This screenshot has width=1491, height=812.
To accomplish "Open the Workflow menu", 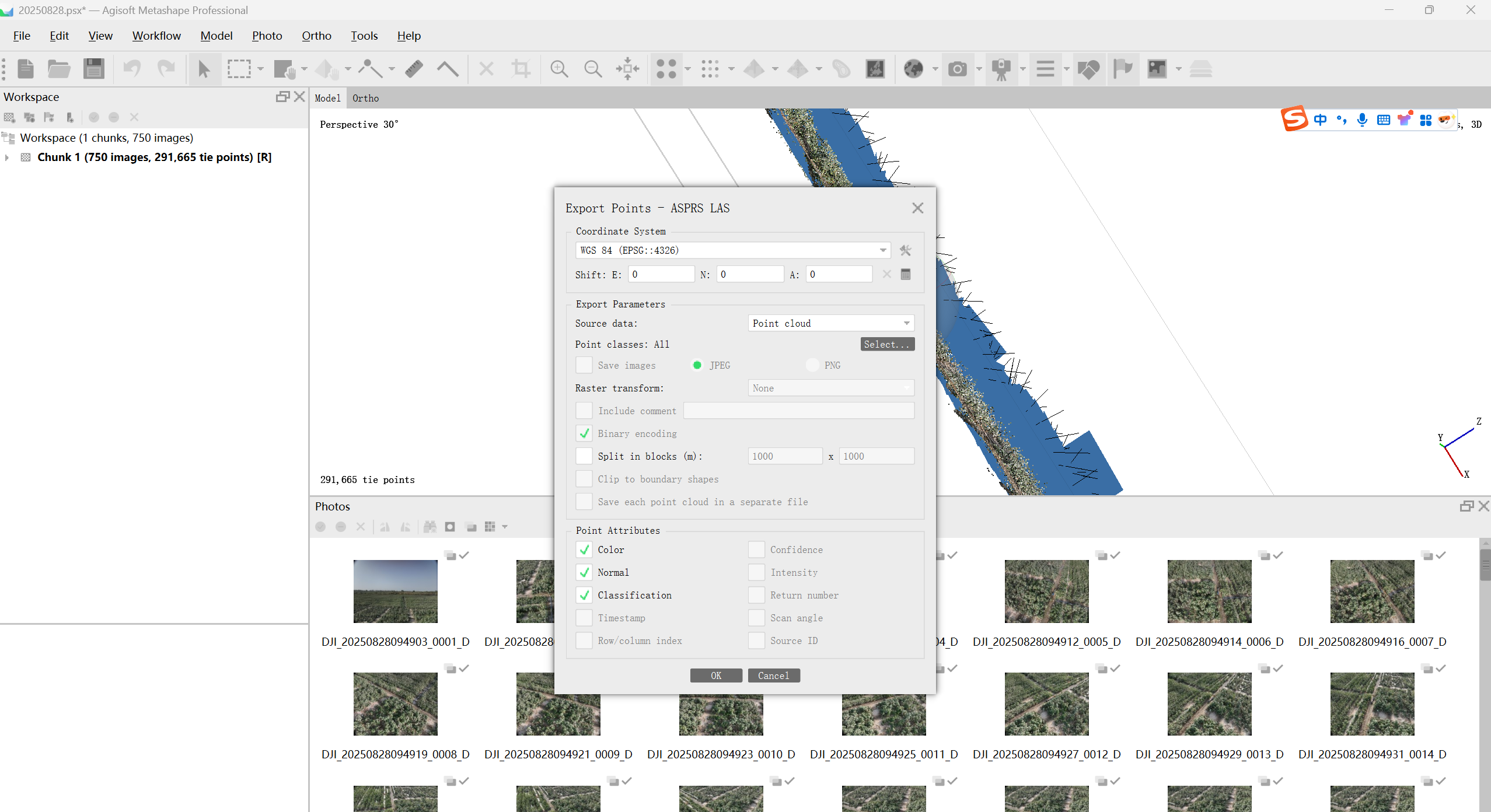I will click(156, 36).
